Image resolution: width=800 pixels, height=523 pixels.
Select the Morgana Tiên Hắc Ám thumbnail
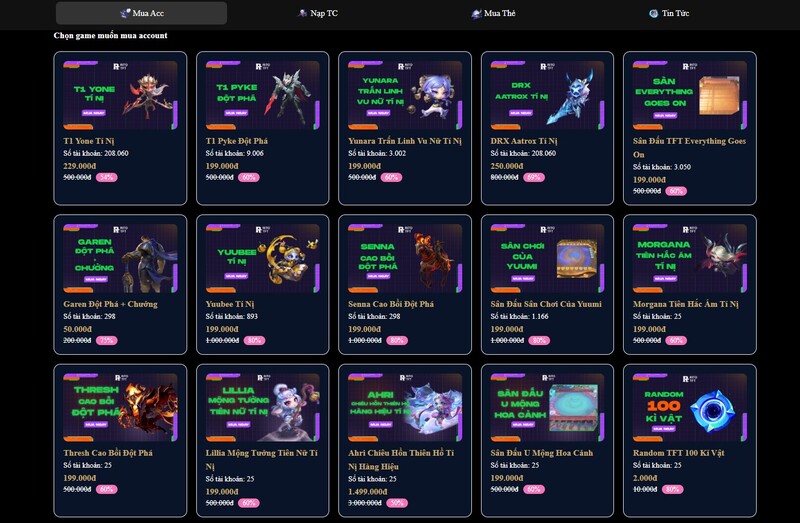point(690,258)
